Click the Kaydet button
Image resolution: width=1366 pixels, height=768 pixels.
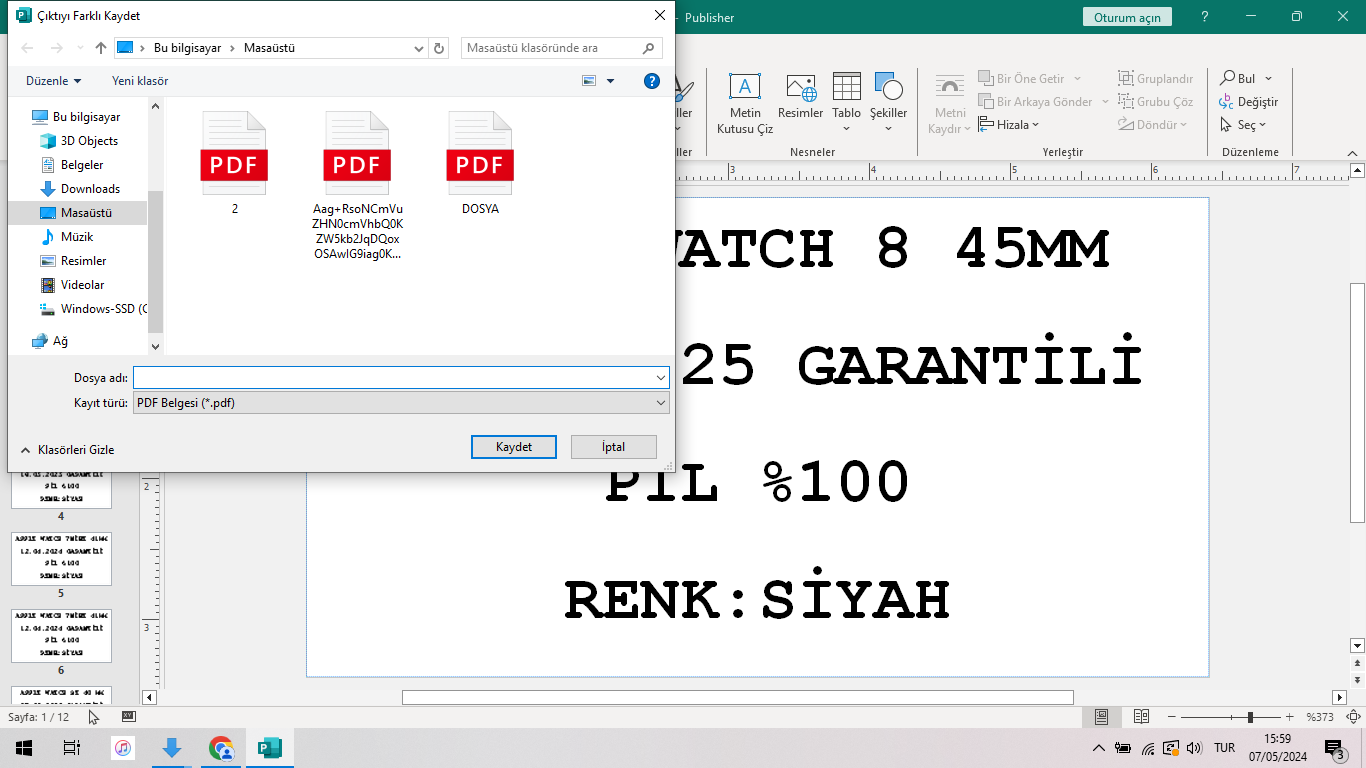click(514, 447)
